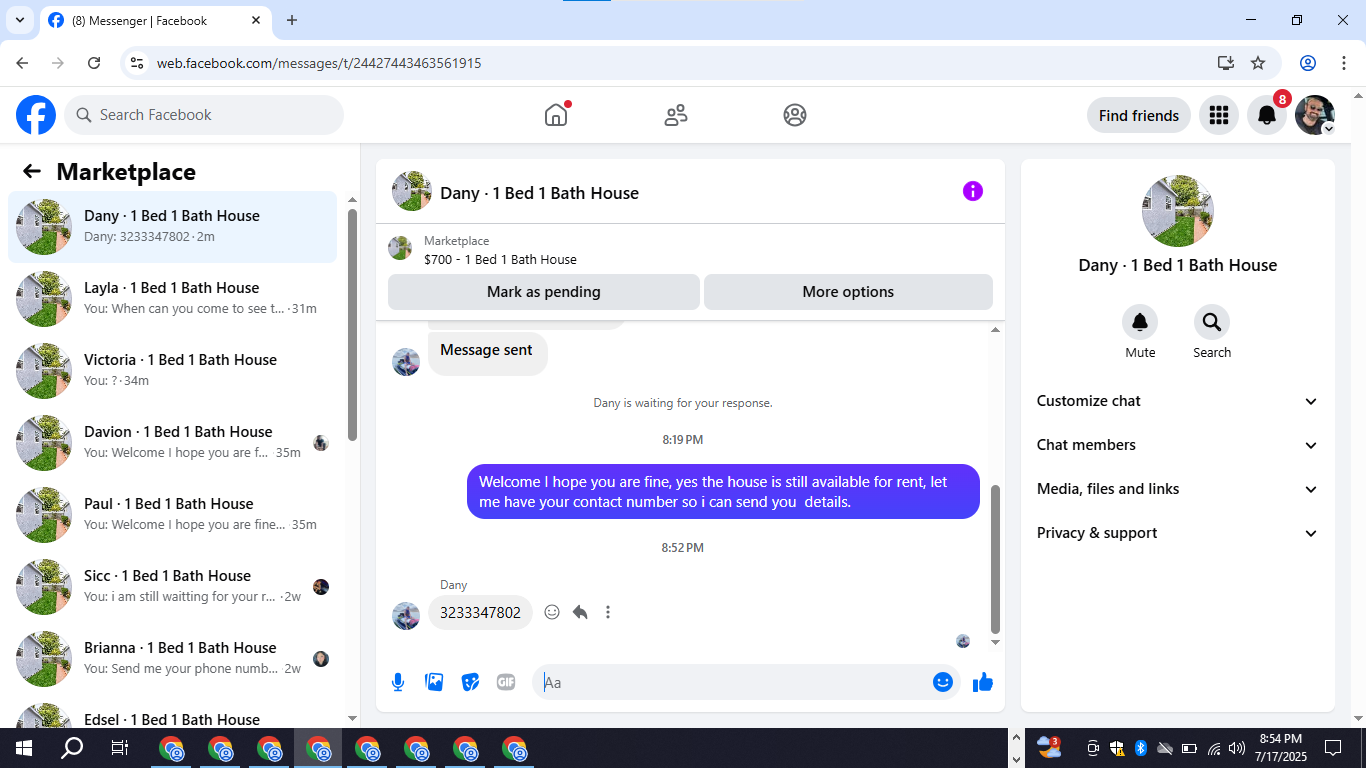Click the Mark as pending button
This screenshot has height=768, width=1366.
pyautogui.click(x=544, y=292)
